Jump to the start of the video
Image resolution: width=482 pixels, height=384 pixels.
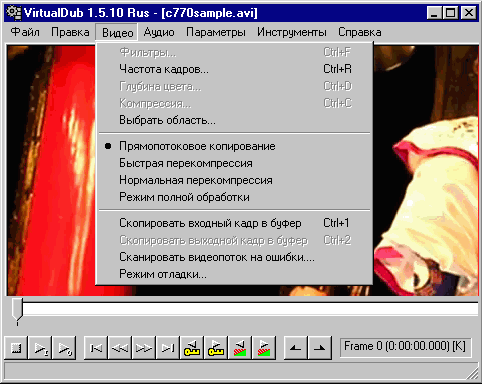pos(96,348)
